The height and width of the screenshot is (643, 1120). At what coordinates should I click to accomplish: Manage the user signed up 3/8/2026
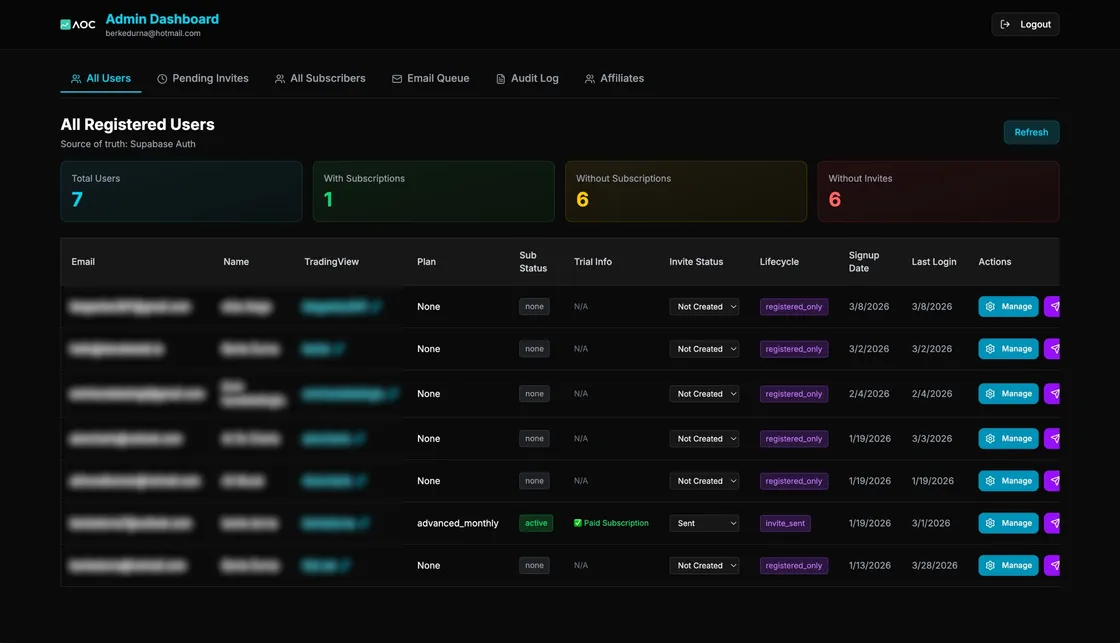[x=1008, y=306]
